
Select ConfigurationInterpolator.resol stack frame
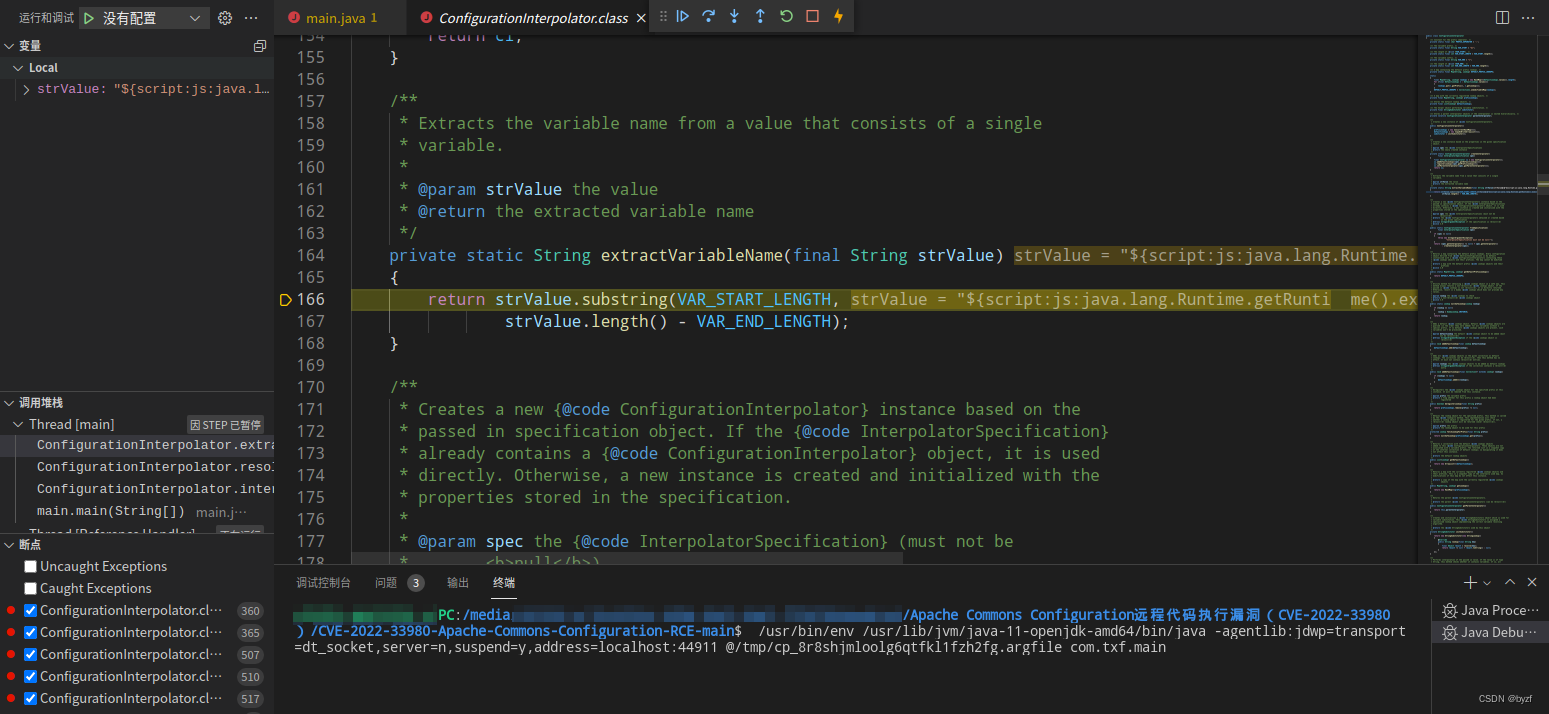(137, 468)
